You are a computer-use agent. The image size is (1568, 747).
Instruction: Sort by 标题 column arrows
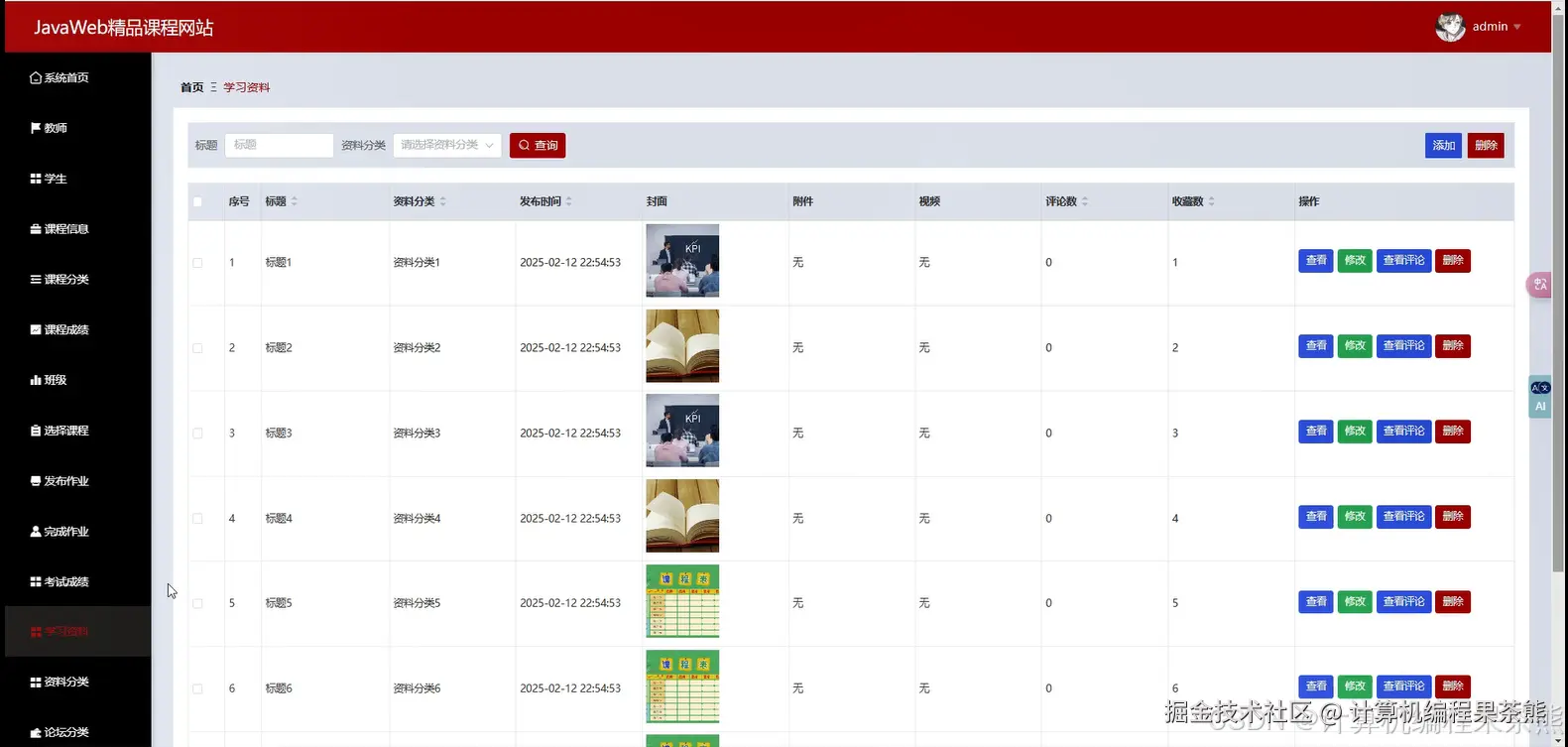[x=295, y=201]
